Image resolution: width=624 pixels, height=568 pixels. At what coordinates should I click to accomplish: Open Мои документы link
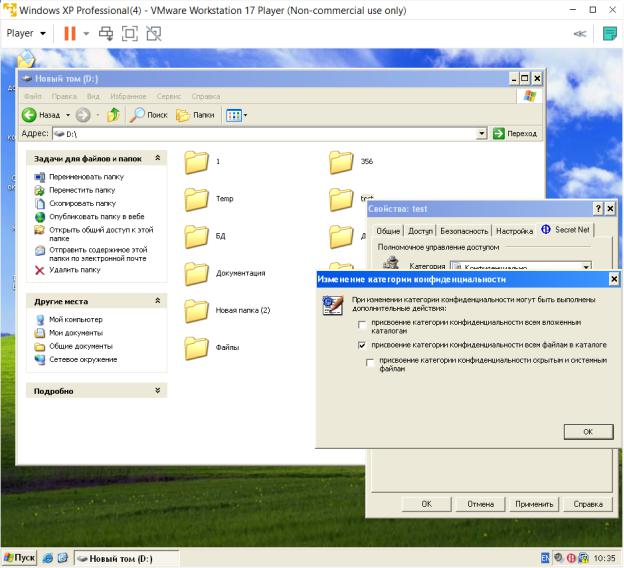[x=76, y=333]
